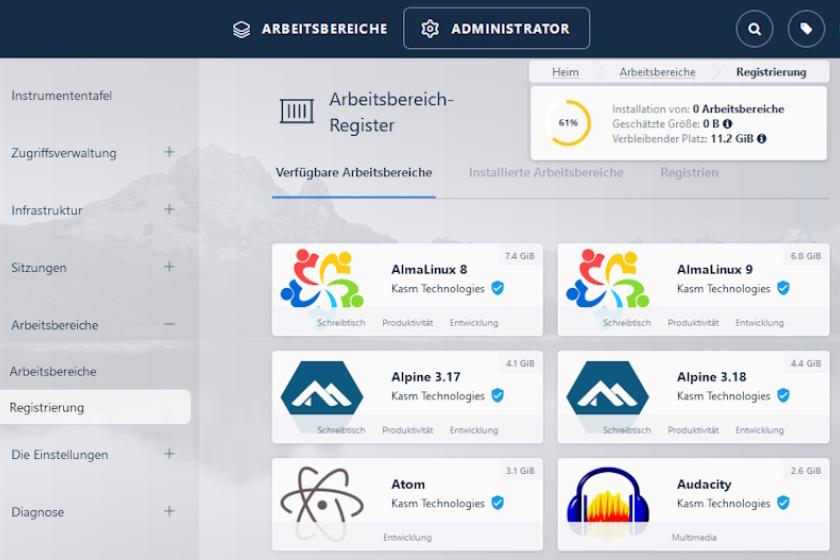Expand Sitzungen with its plus icon
The image size is (840, 560).
(x=169, y=267)
